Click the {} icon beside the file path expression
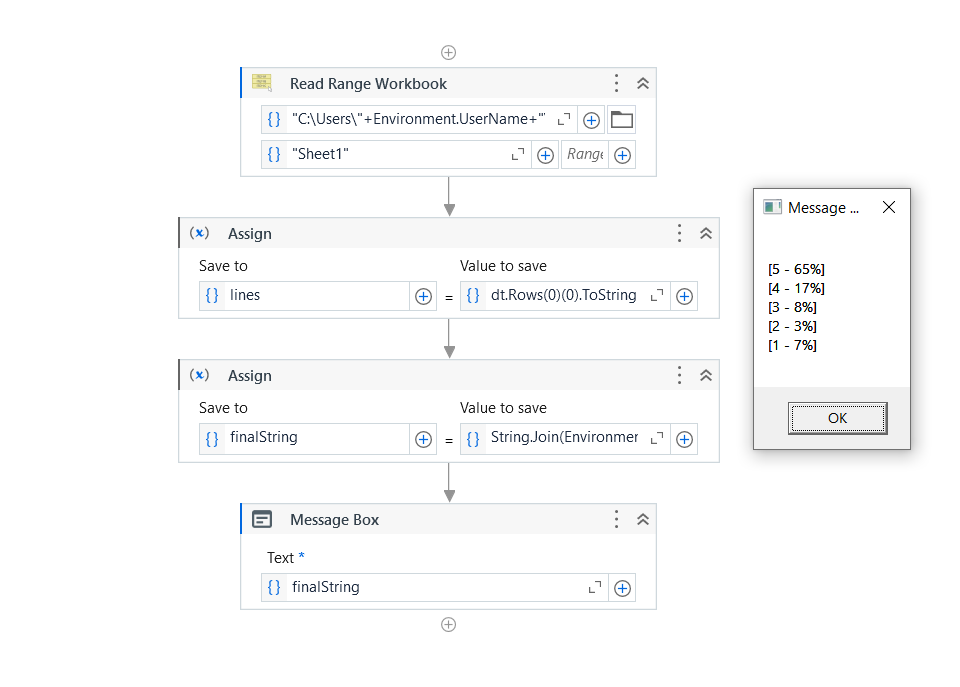Image resolution: width=960 pixels, height=687 pixels. pos(274,119)
